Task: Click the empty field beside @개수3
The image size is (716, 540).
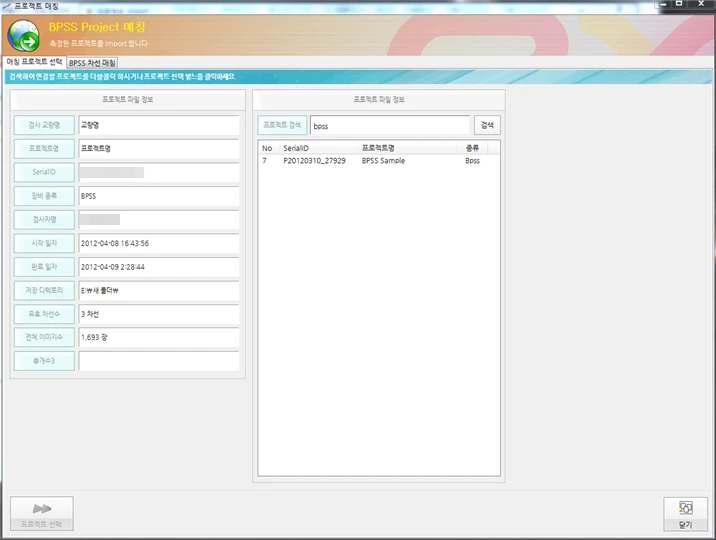Action: click(159, 361)
